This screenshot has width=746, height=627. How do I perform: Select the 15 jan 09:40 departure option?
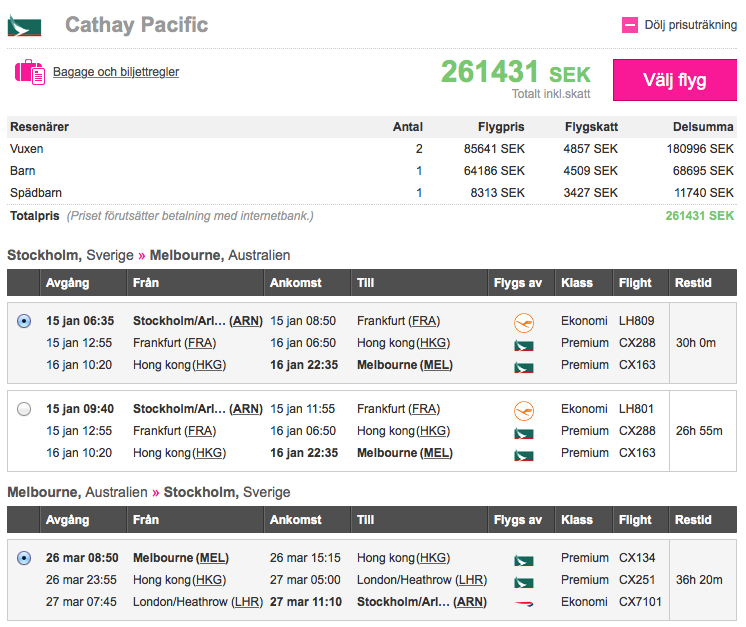[24, 408]
